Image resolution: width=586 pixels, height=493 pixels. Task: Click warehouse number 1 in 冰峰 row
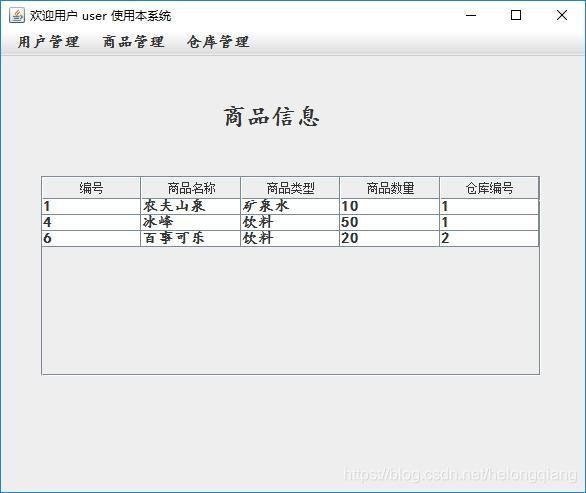[x=489, y=222]
